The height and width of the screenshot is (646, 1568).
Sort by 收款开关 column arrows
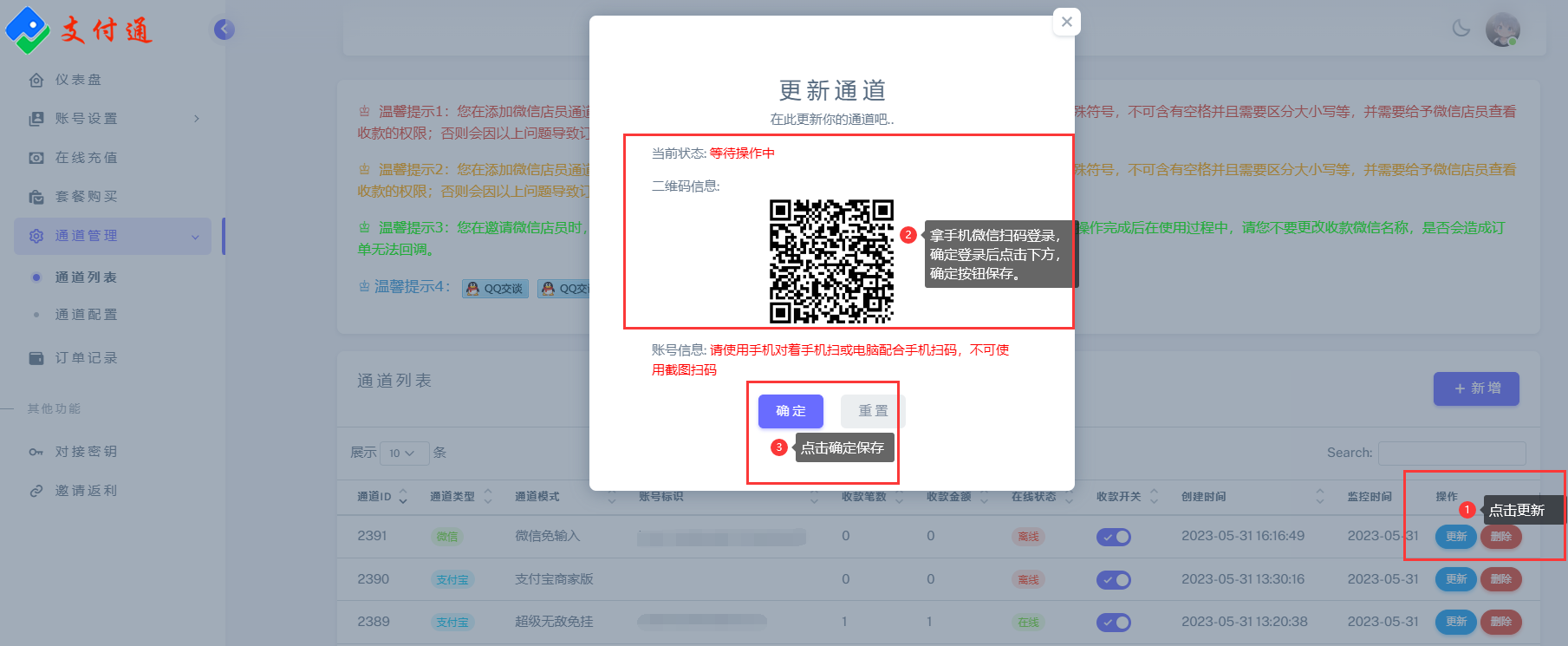click(1154, 497)
